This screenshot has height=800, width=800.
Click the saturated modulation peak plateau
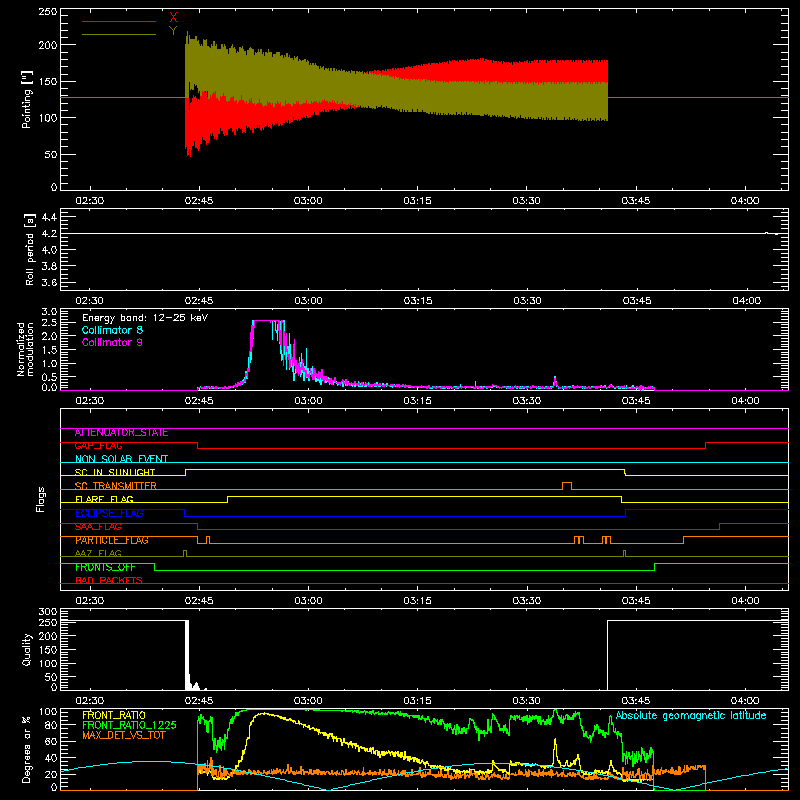point(267,320)
